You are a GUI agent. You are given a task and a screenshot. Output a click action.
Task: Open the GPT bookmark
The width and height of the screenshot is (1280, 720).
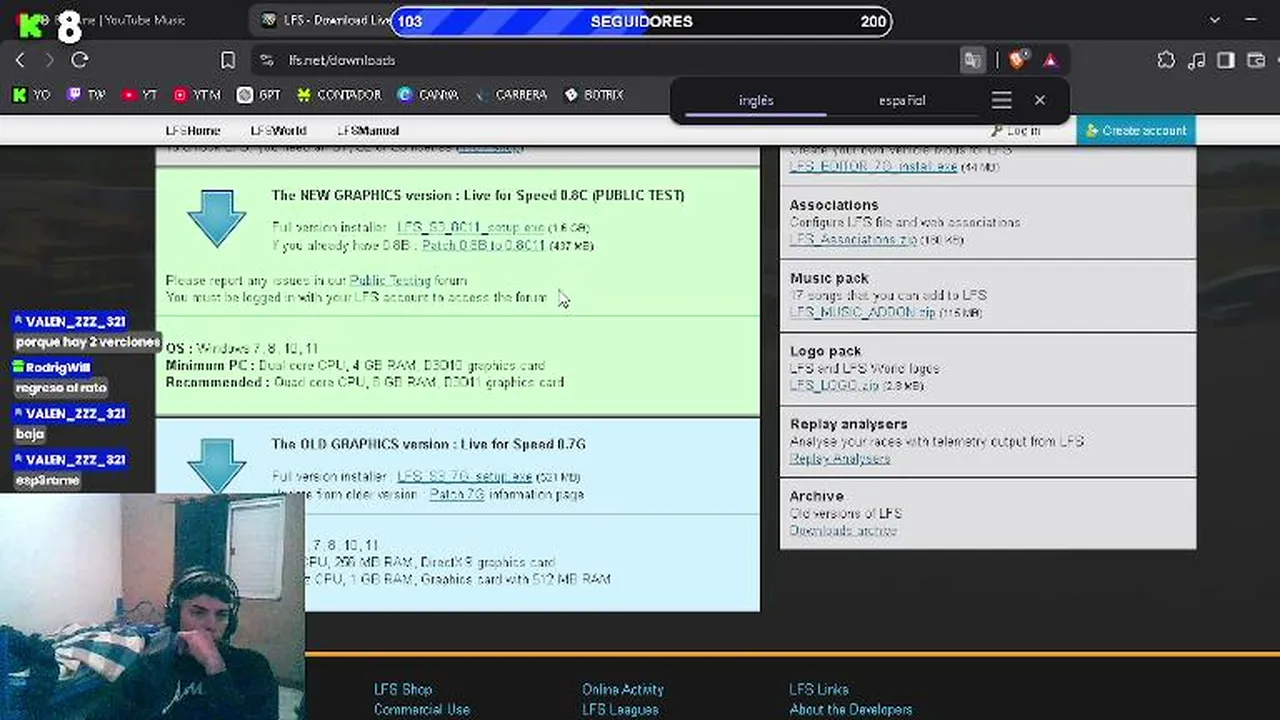click(x=259, y=95)
